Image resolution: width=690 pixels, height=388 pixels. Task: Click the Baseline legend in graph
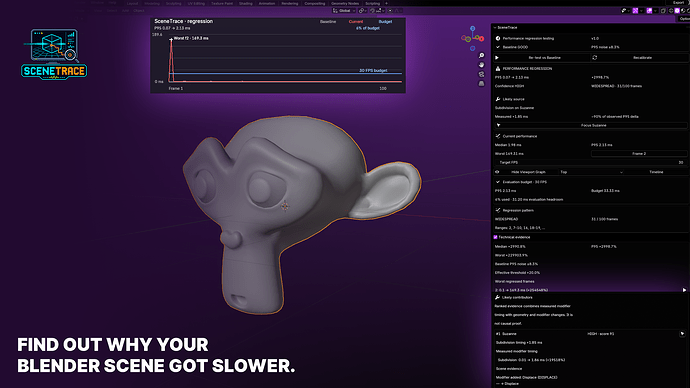coord(328,22)
